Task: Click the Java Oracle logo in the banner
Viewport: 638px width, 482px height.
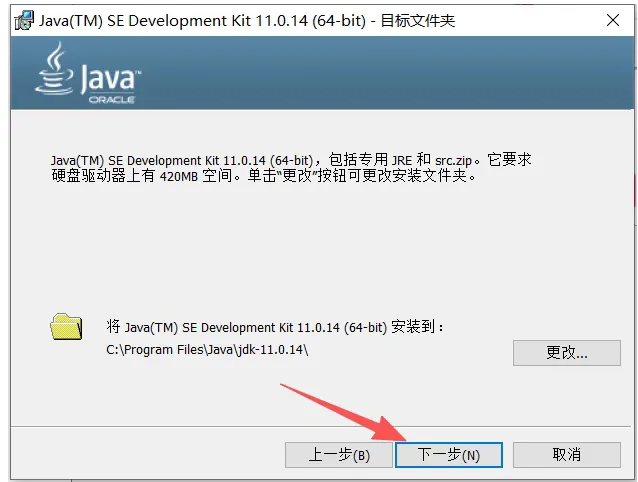Action: coord(88,74)
